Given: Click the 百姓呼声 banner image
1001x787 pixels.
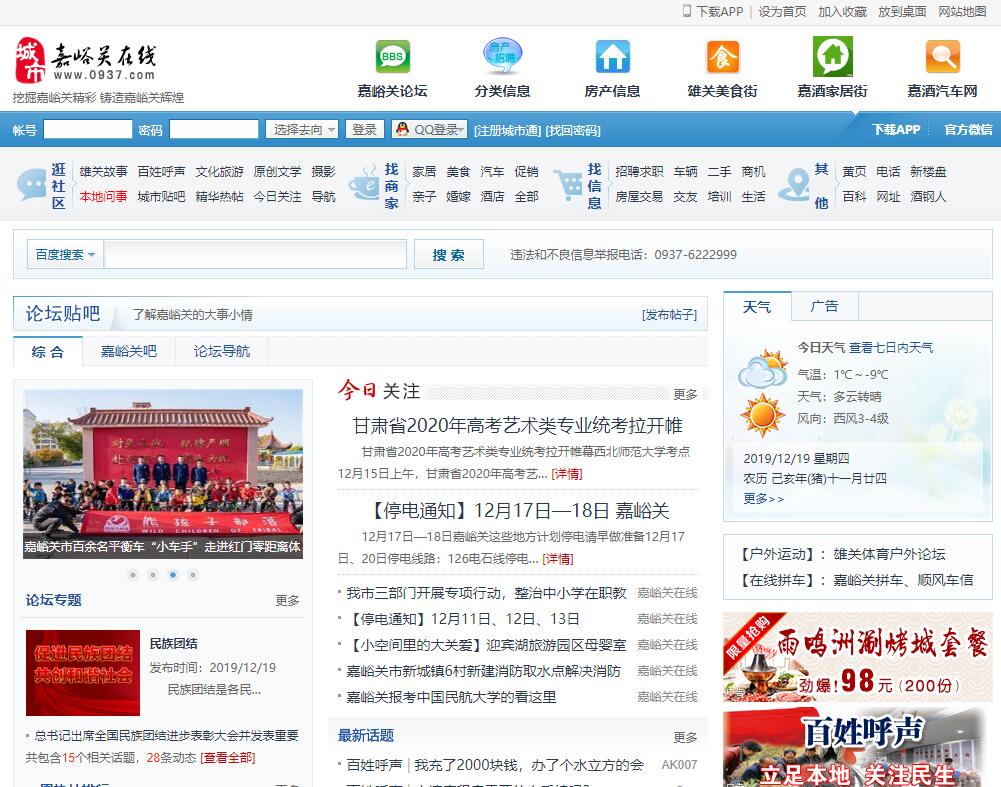Looking at the screenshot, I should click(857, 748).
